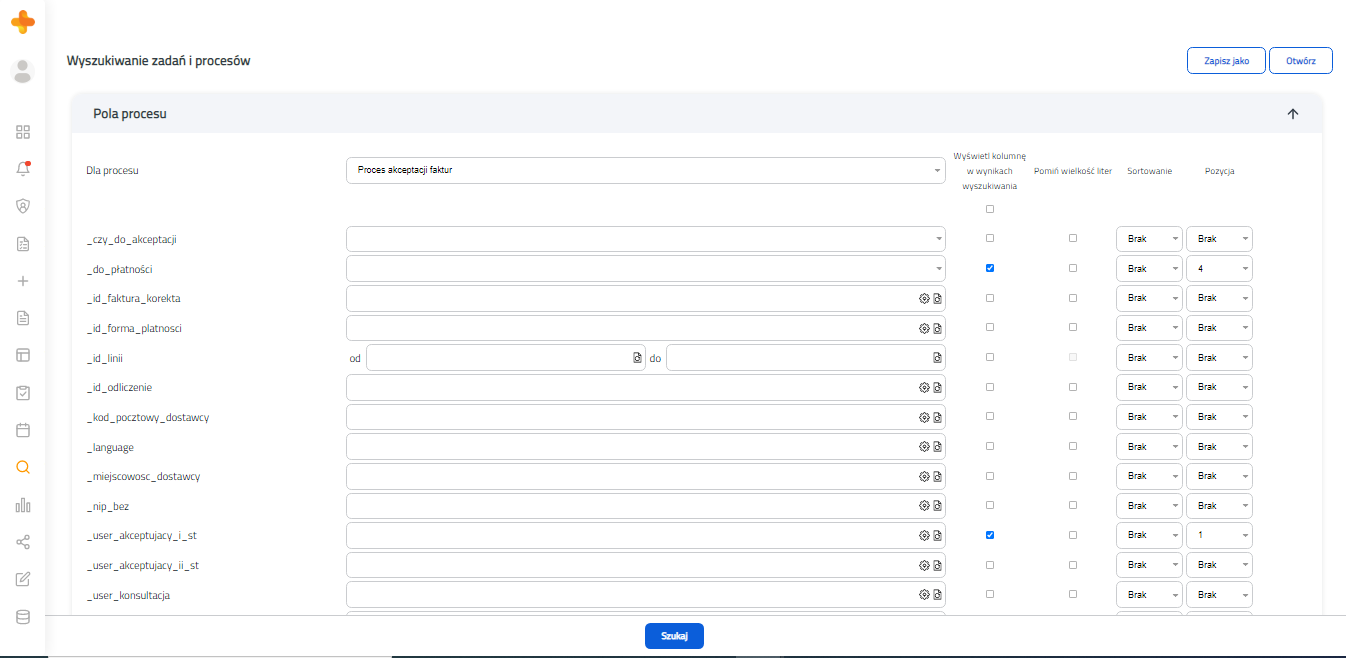1346x658 pixels.
Task: Uncheck display column for _do_płatności
Action: (990, 268)
